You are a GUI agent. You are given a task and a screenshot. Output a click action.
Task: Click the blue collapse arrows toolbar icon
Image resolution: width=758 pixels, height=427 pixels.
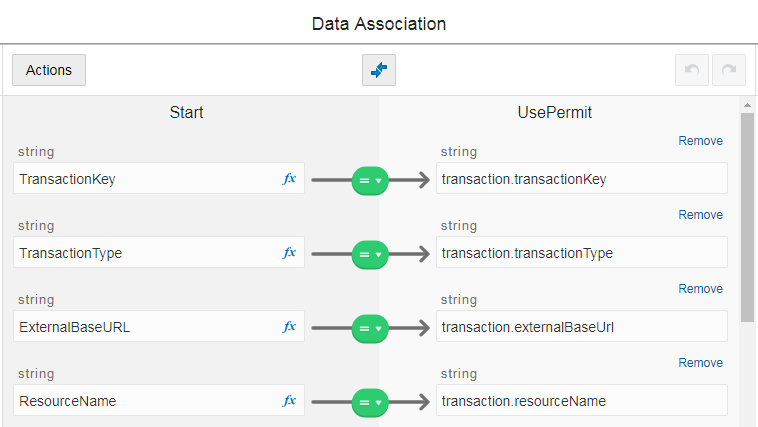pyautogui.click(x=379, y=70)
